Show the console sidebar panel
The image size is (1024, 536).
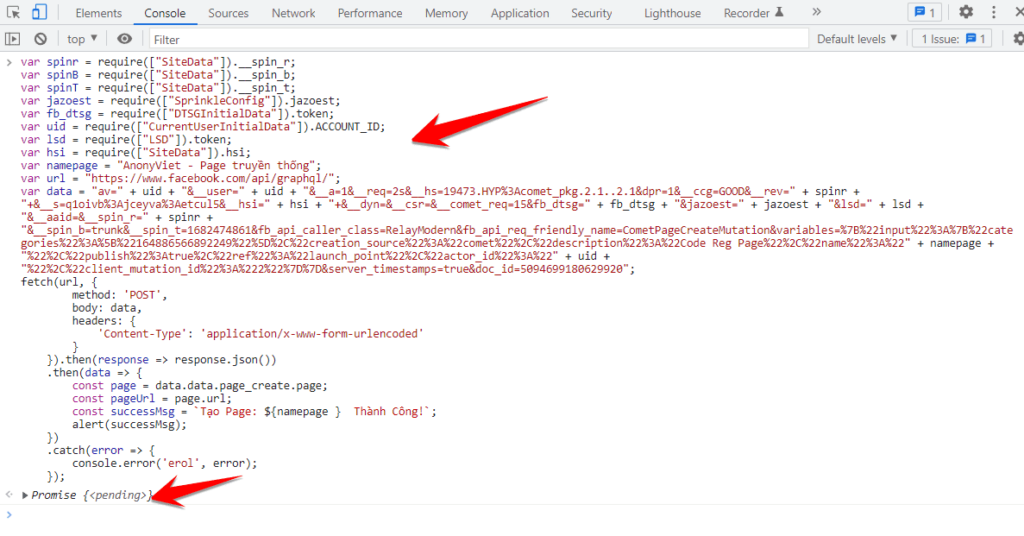13,39
